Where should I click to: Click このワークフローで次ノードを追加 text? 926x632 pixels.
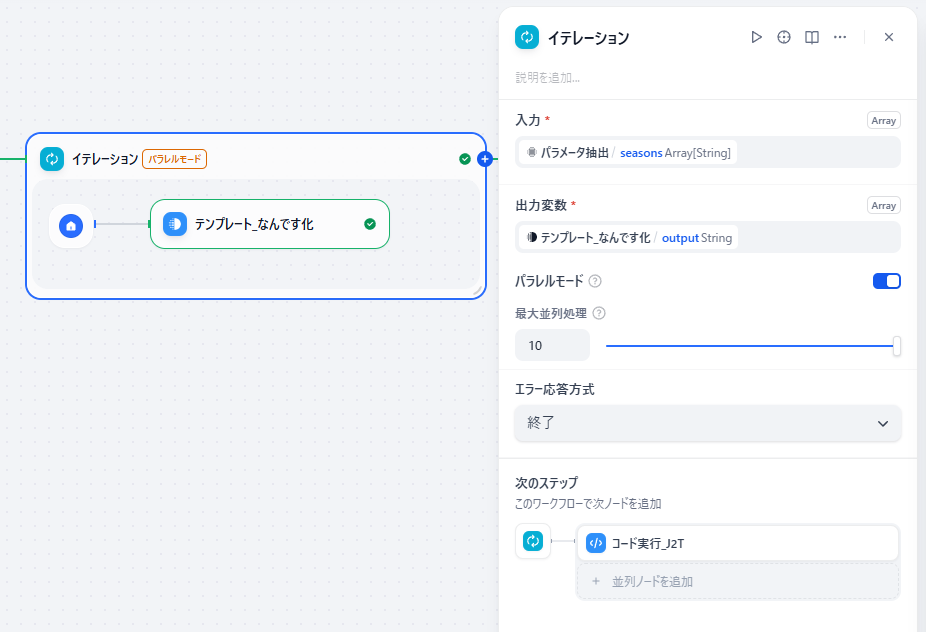(588, 504)
